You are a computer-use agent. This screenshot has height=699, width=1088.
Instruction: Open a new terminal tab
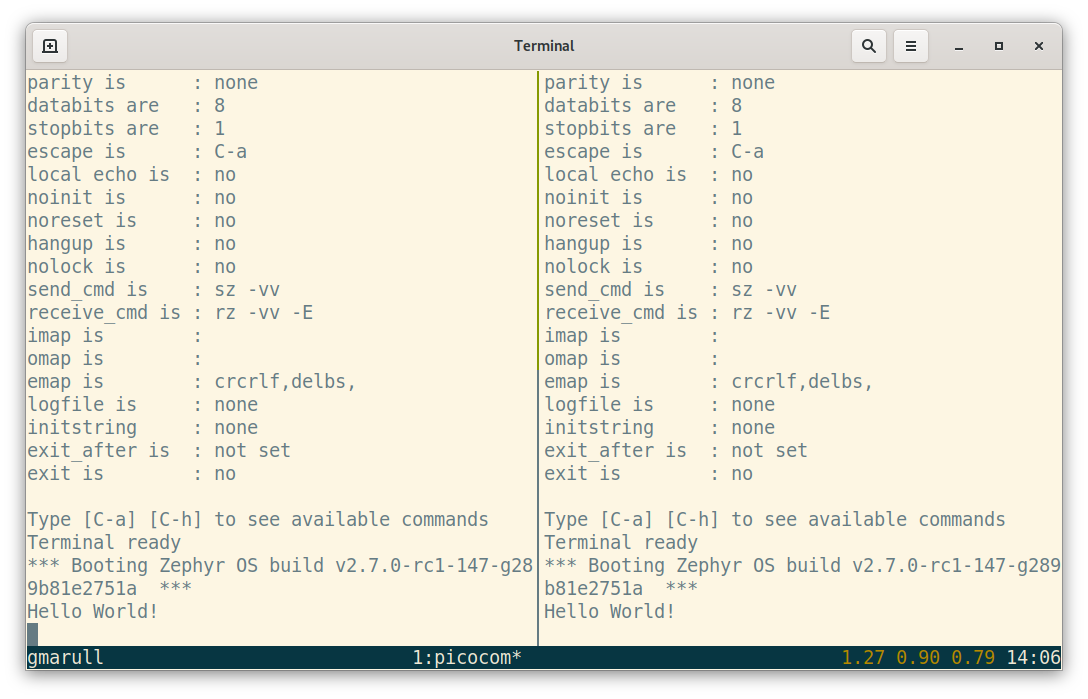(x=50, y=46)
